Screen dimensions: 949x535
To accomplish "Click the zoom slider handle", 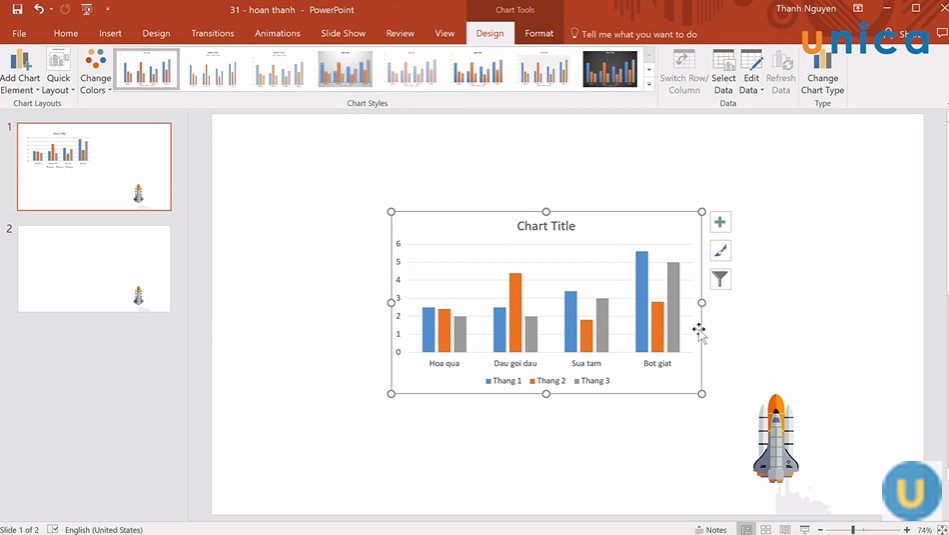I will (853, 530).
